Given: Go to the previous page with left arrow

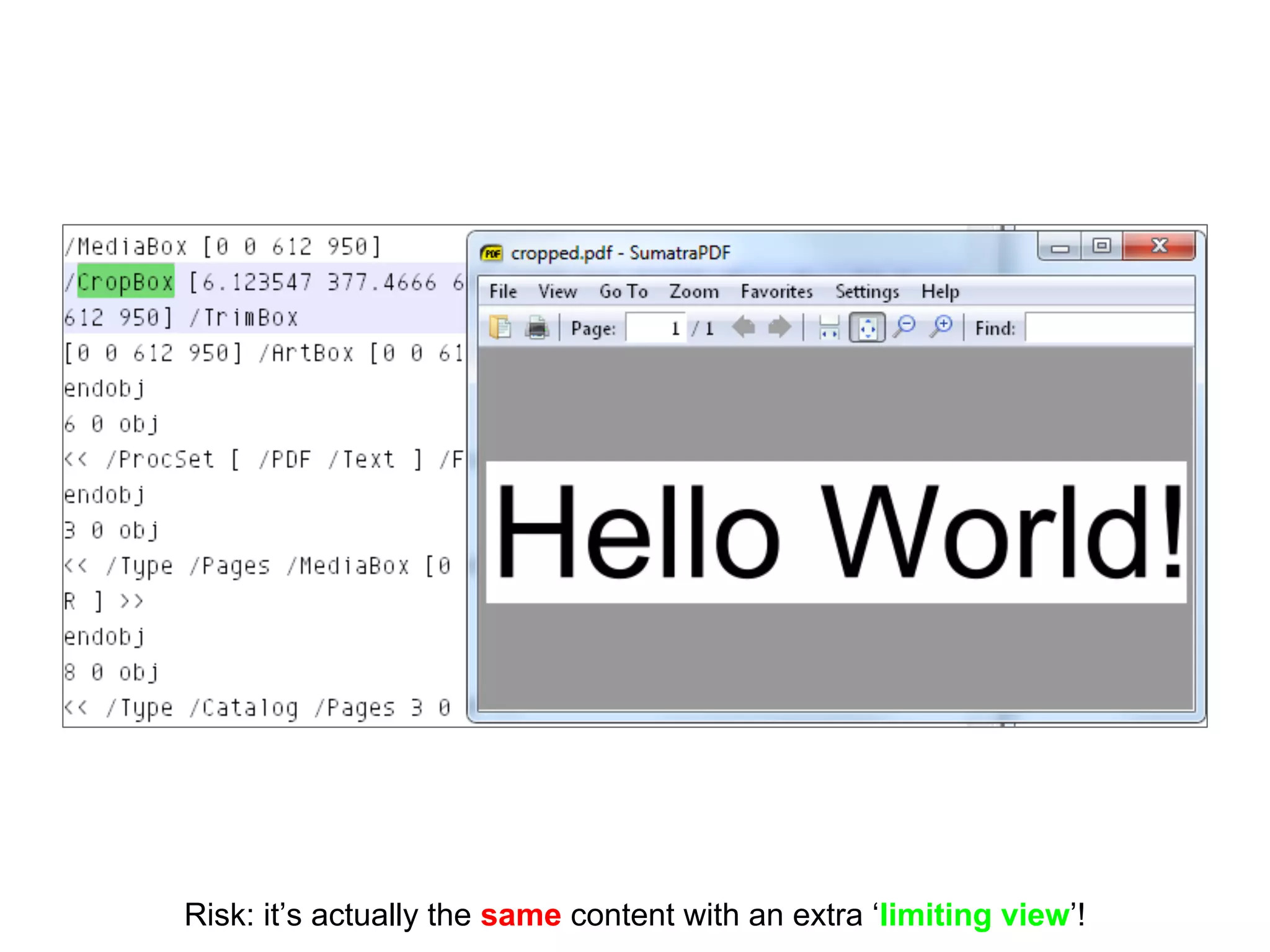Looking at the screenshot, I should (744, 327).
